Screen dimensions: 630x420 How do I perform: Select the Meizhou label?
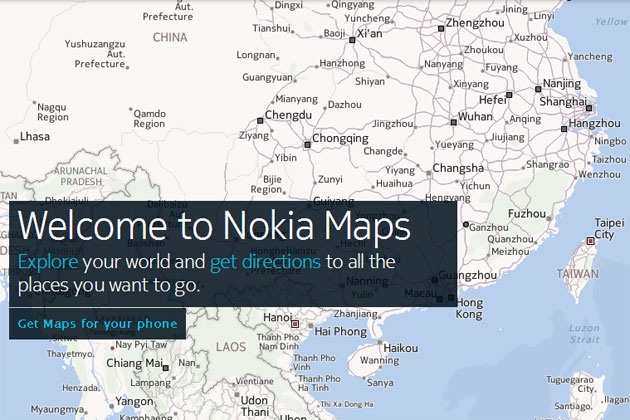click(510, 252)
